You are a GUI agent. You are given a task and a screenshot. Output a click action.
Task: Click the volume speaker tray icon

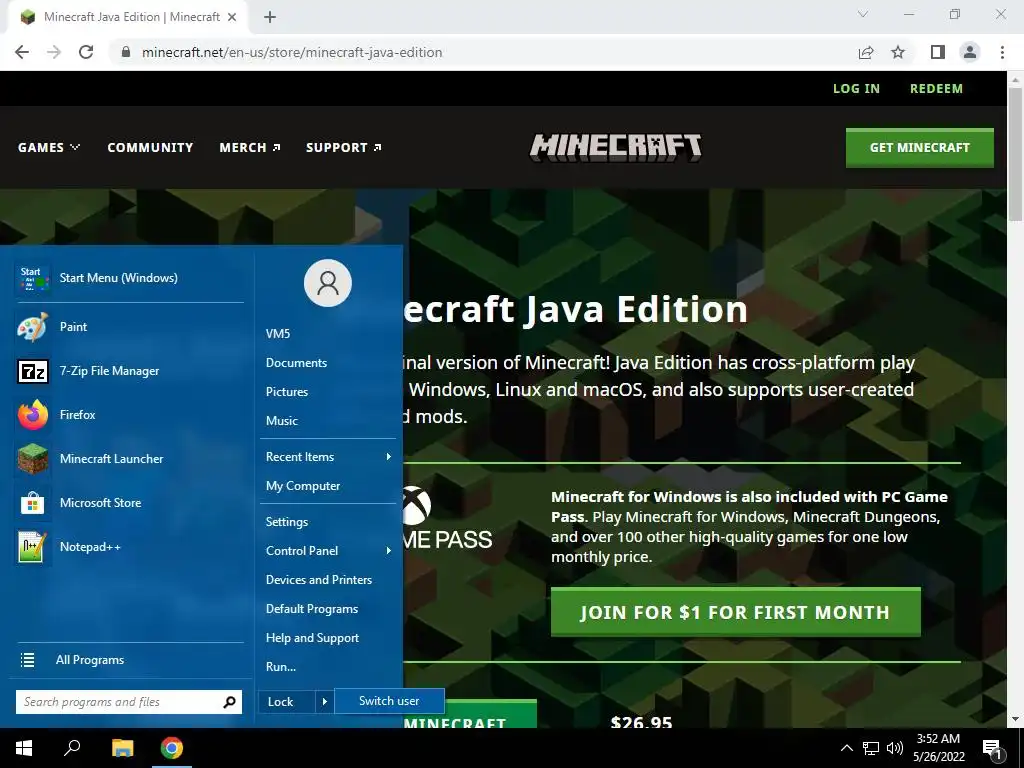pos(895,748)
